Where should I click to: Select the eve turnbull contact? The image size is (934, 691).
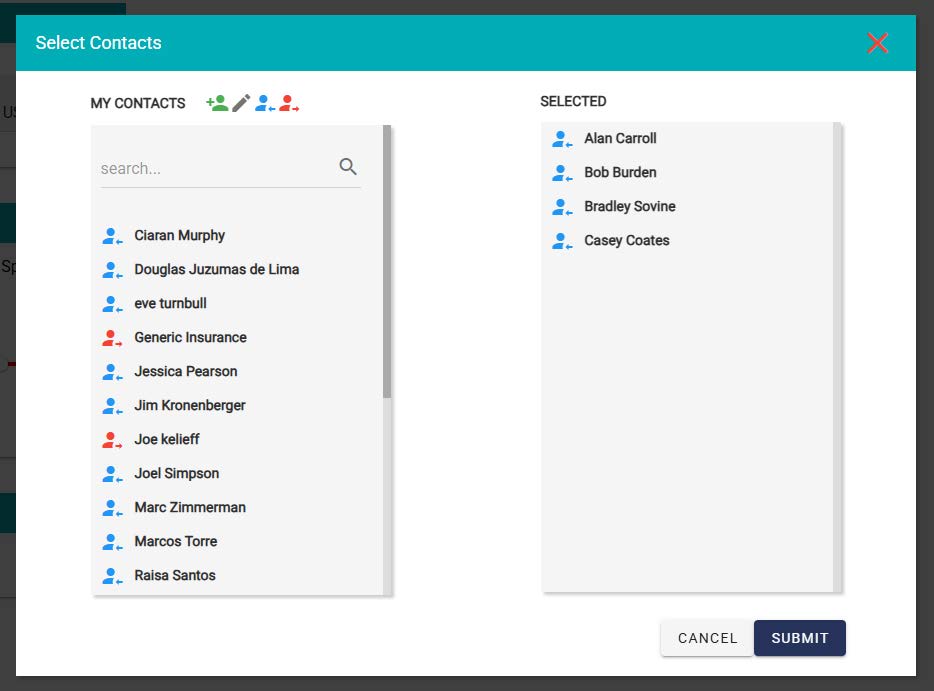click(170, 304)
